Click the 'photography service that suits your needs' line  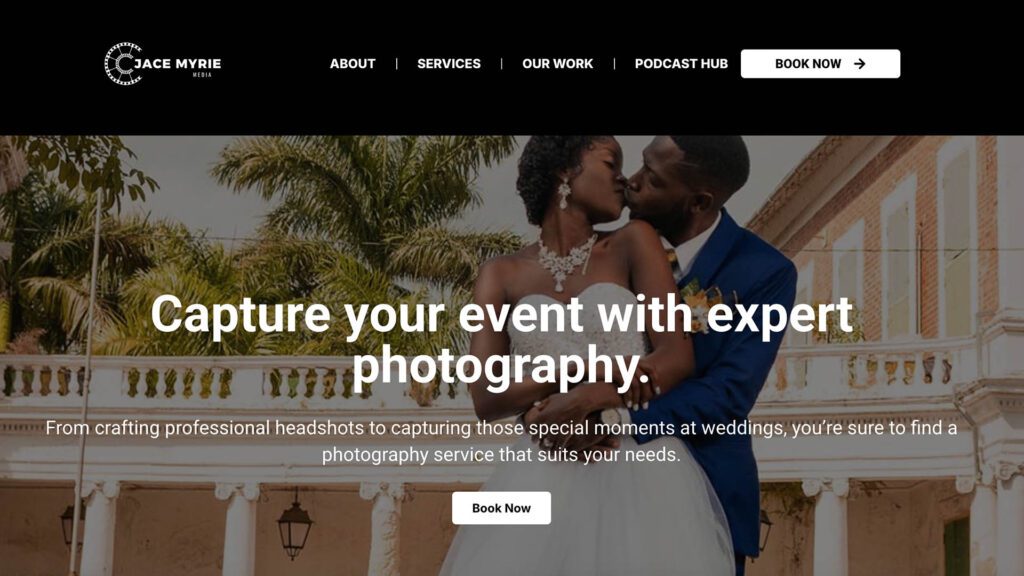pos(501,454)
